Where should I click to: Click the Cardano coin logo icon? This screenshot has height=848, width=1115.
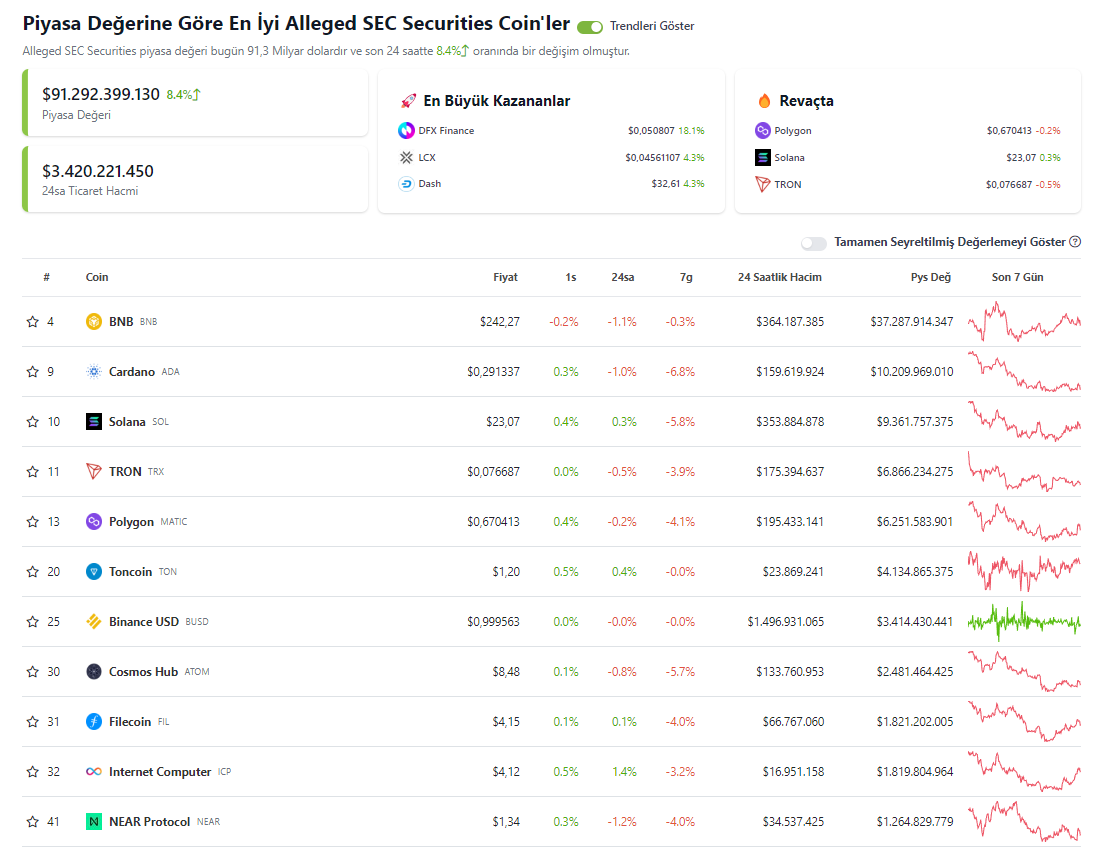[x=94, y=372]
